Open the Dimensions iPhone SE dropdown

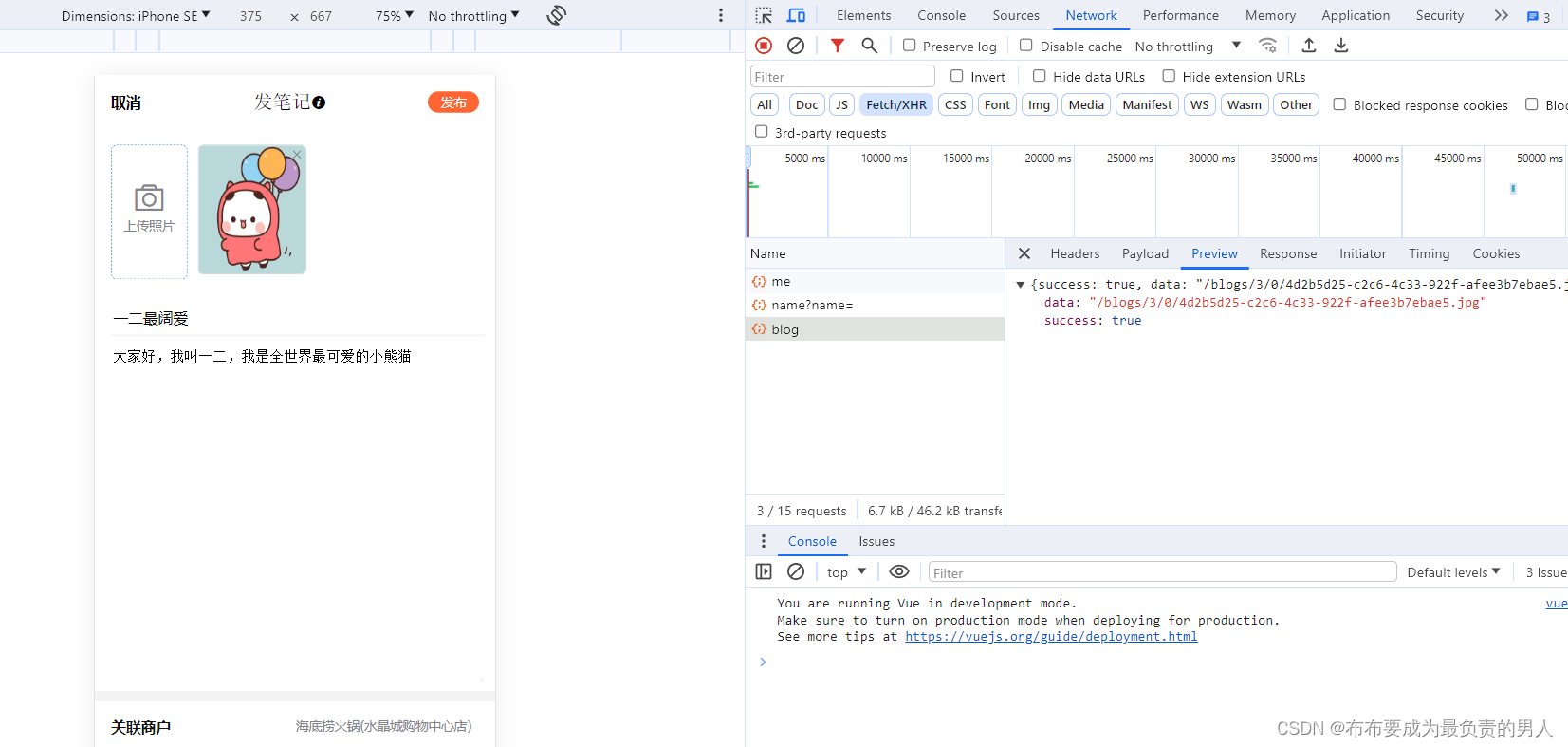(x=136, y=16)
